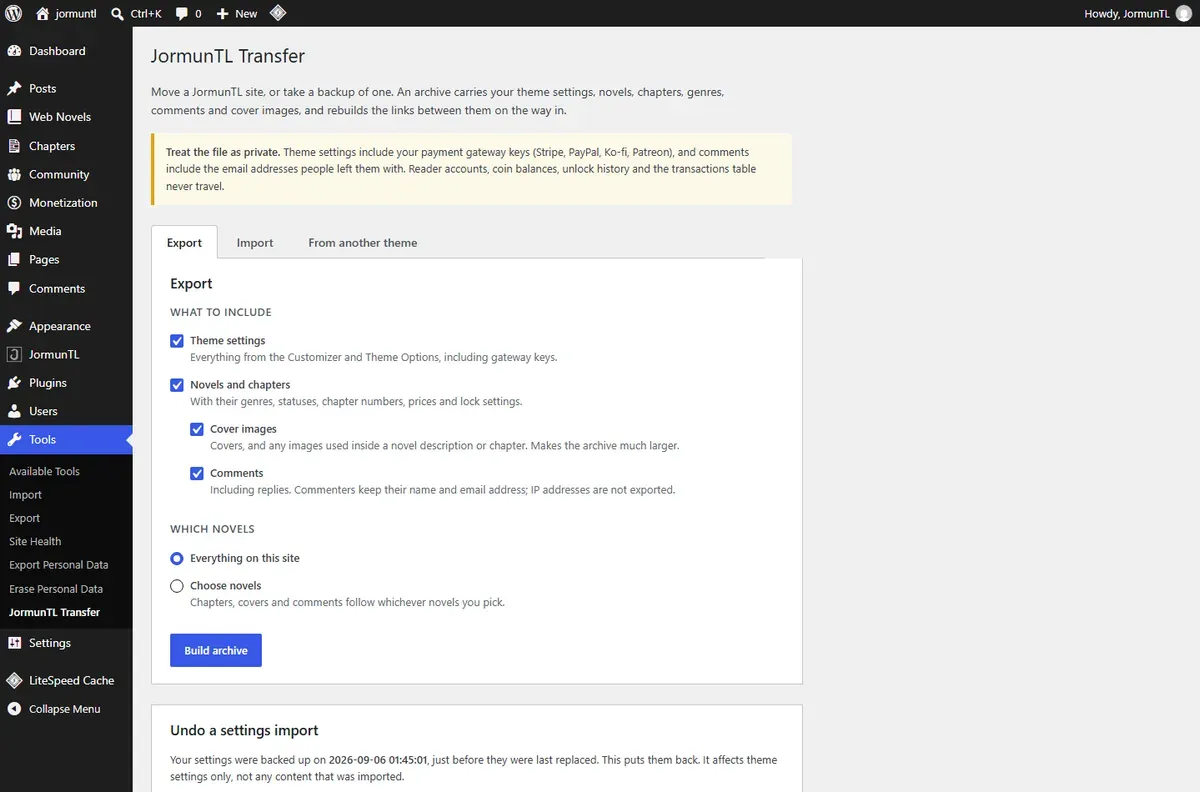Click the Posts pushpin icon
Screen dimensions: 1200x792
pos(14,88)
